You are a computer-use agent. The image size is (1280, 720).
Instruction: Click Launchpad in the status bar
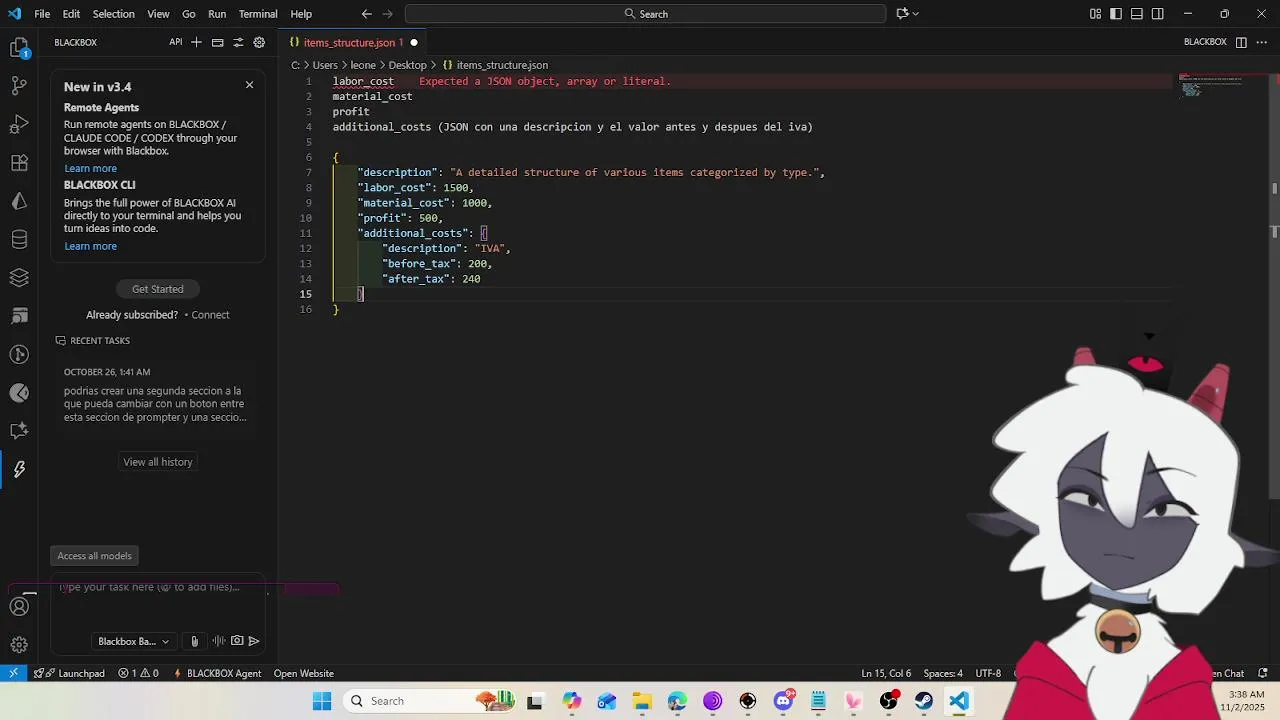[69, 673]
